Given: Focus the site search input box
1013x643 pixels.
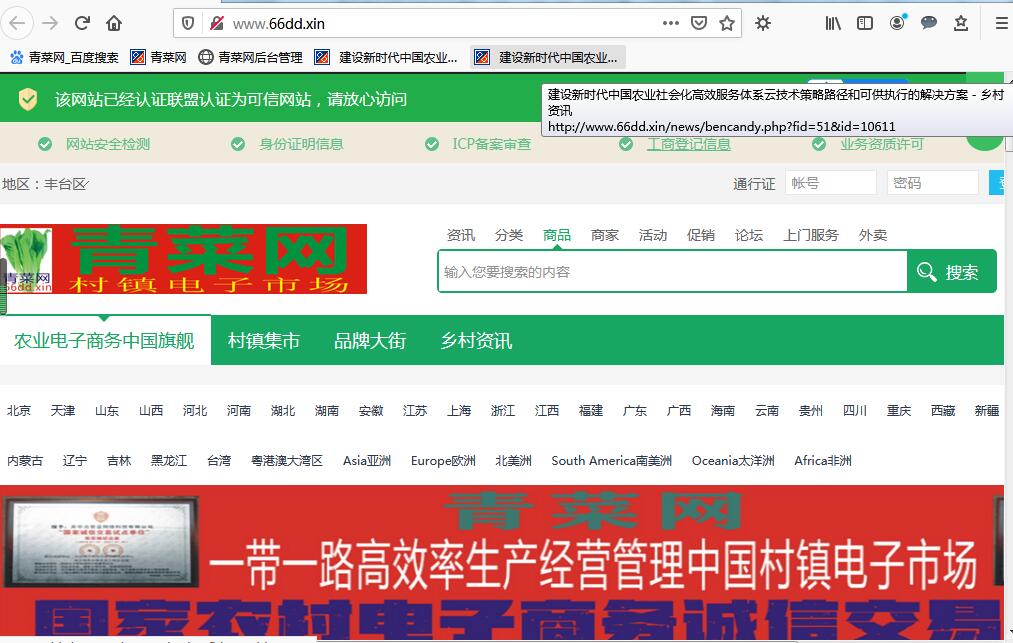Looking at the screenshot, I should click(673, 272).
